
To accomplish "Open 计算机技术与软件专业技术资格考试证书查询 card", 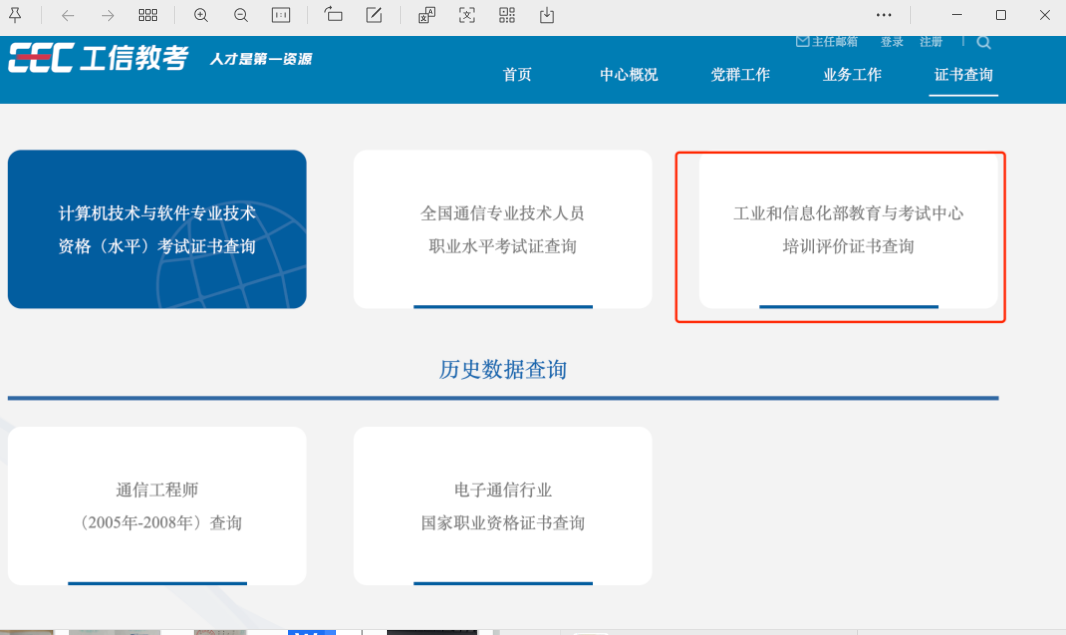I will click(157, 229).
